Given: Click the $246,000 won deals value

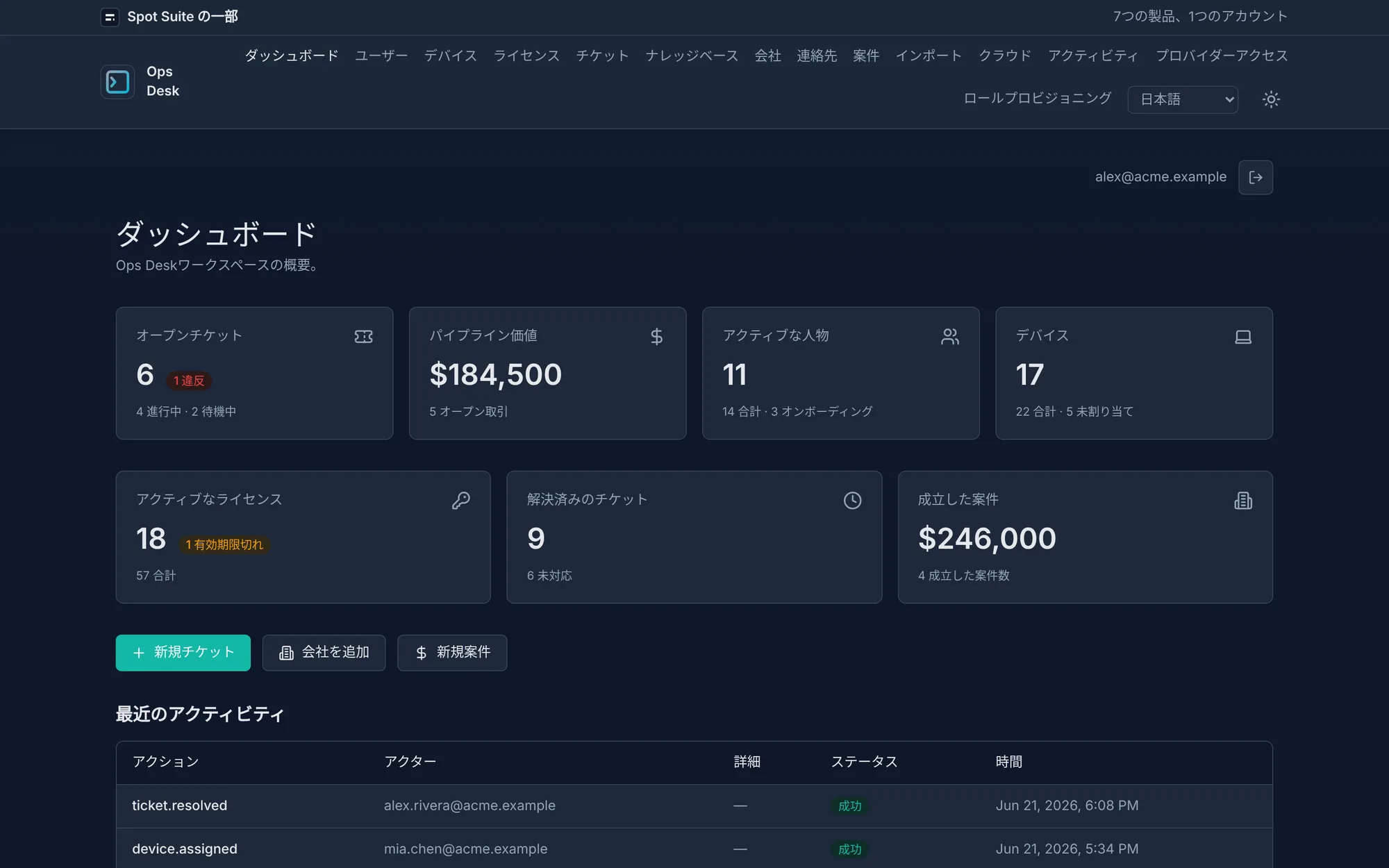Looking at the screenshot, I should pyautogui.click(x=987, y=539).
